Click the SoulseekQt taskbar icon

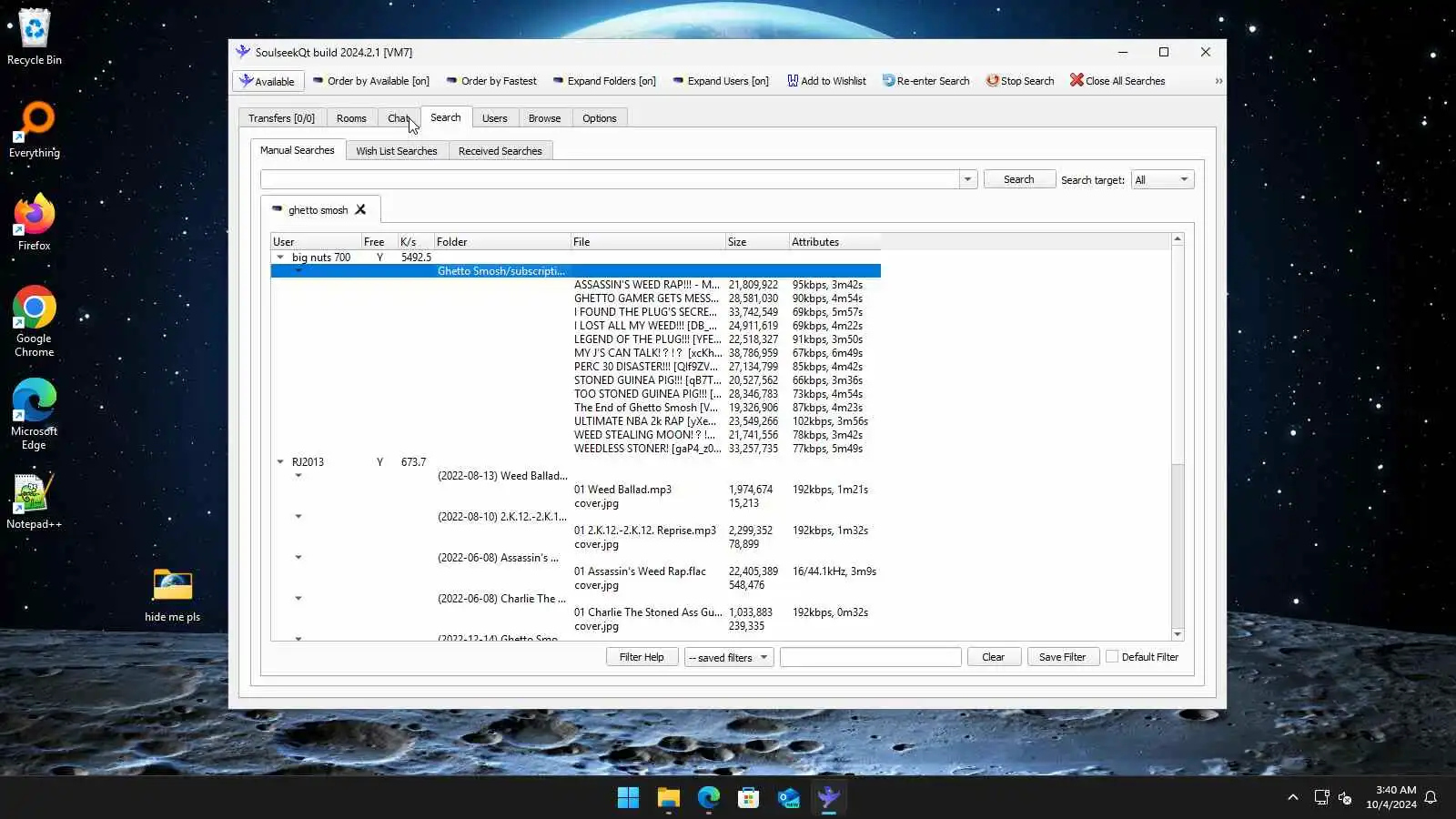point(829,798)
